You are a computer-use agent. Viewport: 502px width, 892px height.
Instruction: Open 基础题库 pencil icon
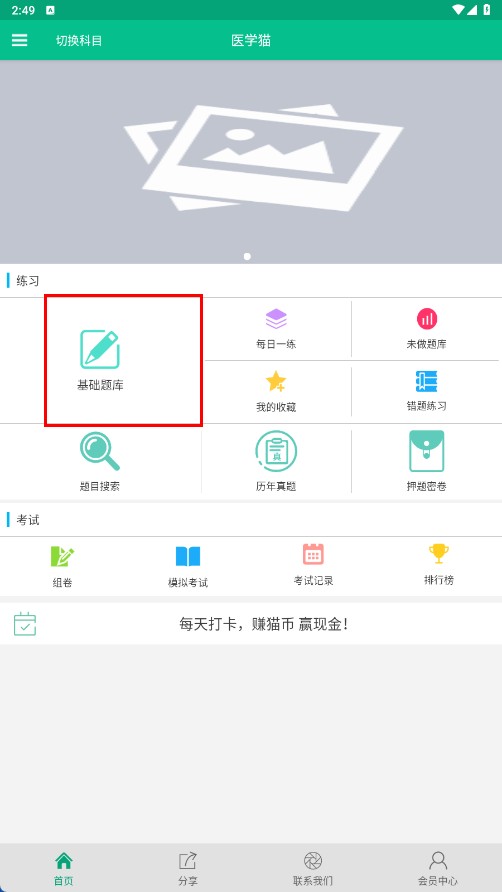[100, 349]
